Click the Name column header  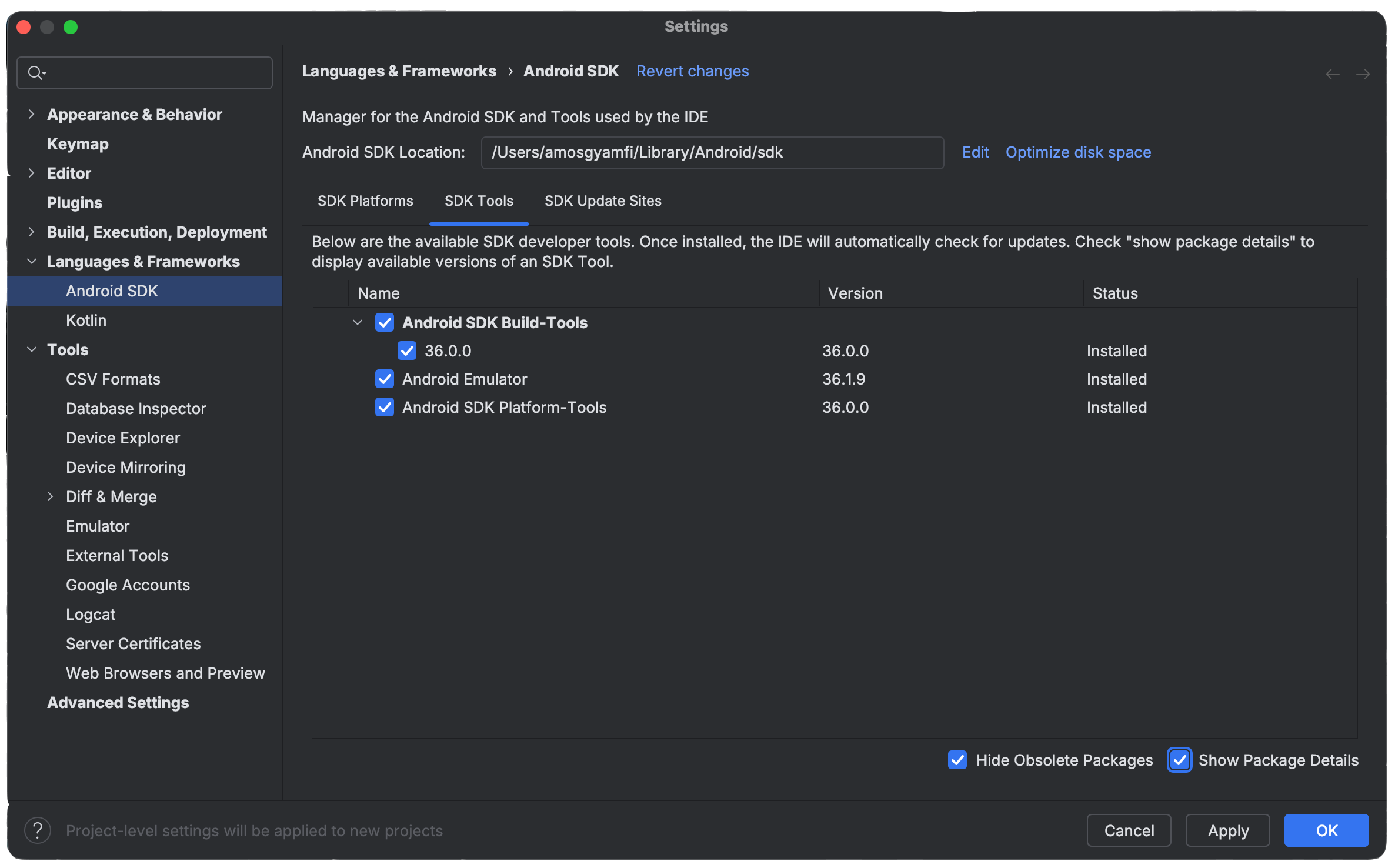tap(583, 293)
